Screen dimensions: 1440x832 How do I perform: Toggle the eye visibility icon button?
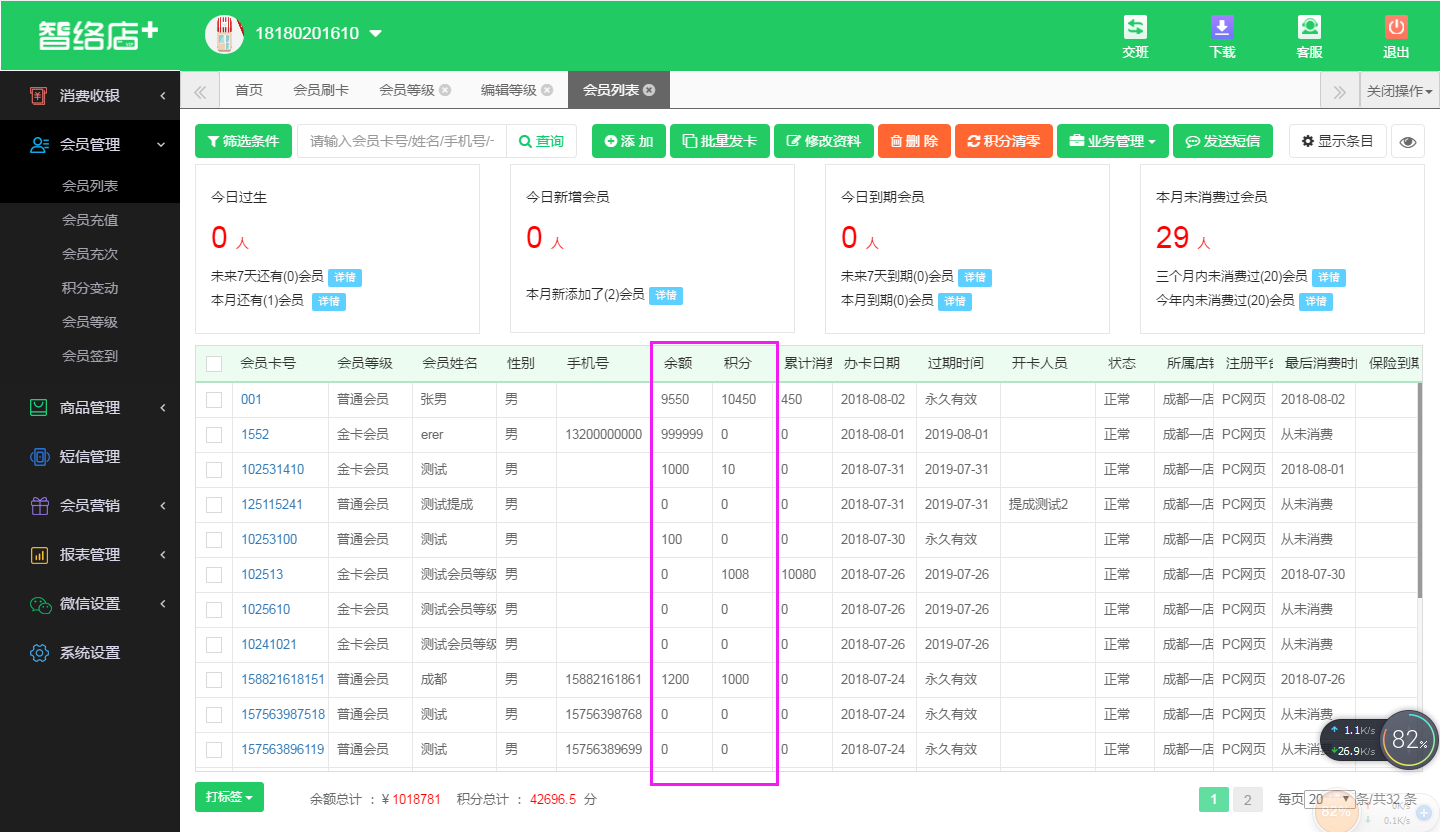(x=1408, y=142)
